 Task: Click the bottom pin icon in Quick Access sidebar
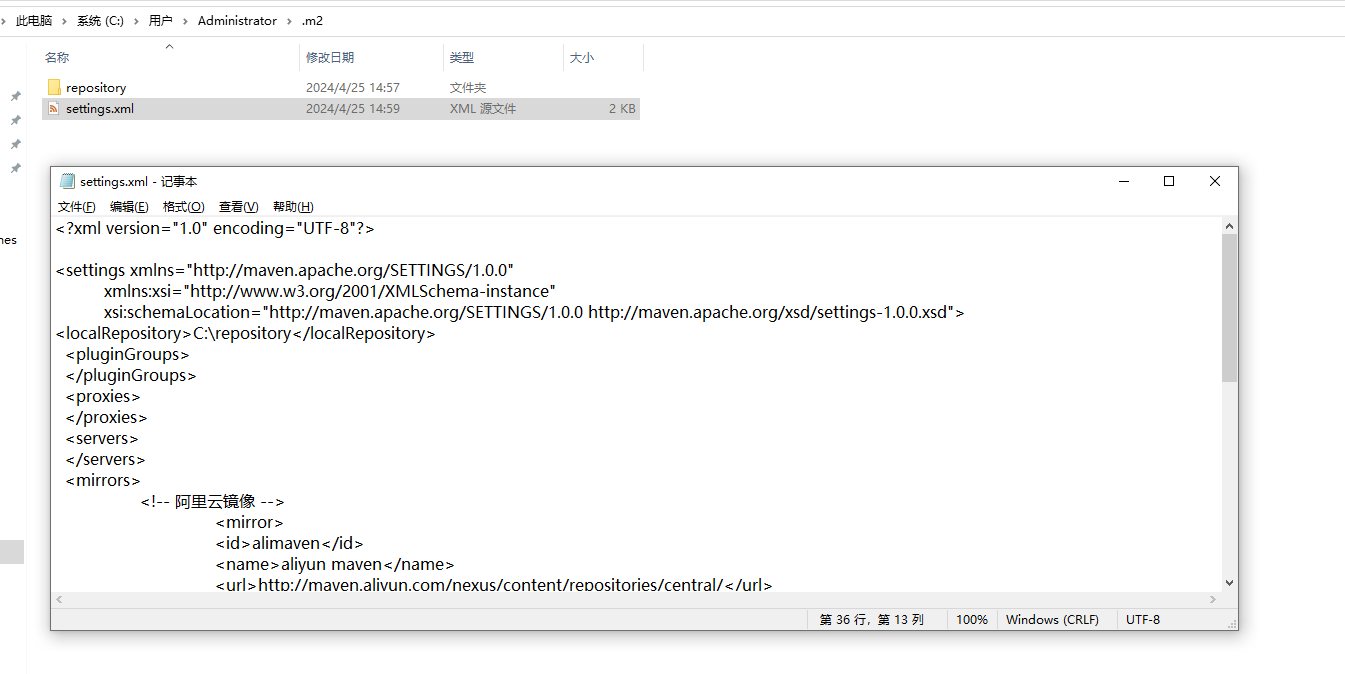(14, 168)
